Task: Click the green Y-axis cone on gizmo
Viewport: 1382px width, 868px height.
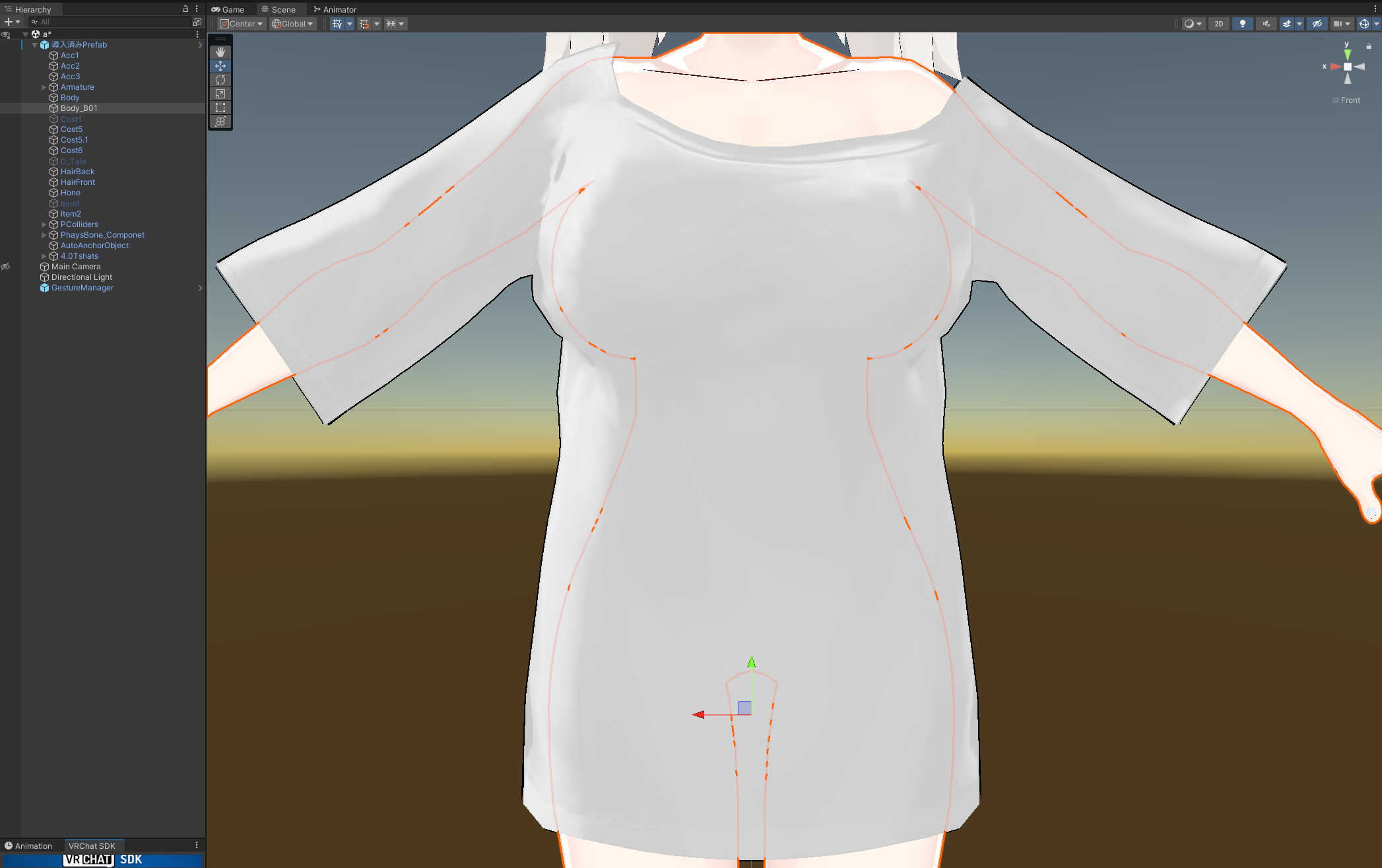Action: (x=1347, y=55)
